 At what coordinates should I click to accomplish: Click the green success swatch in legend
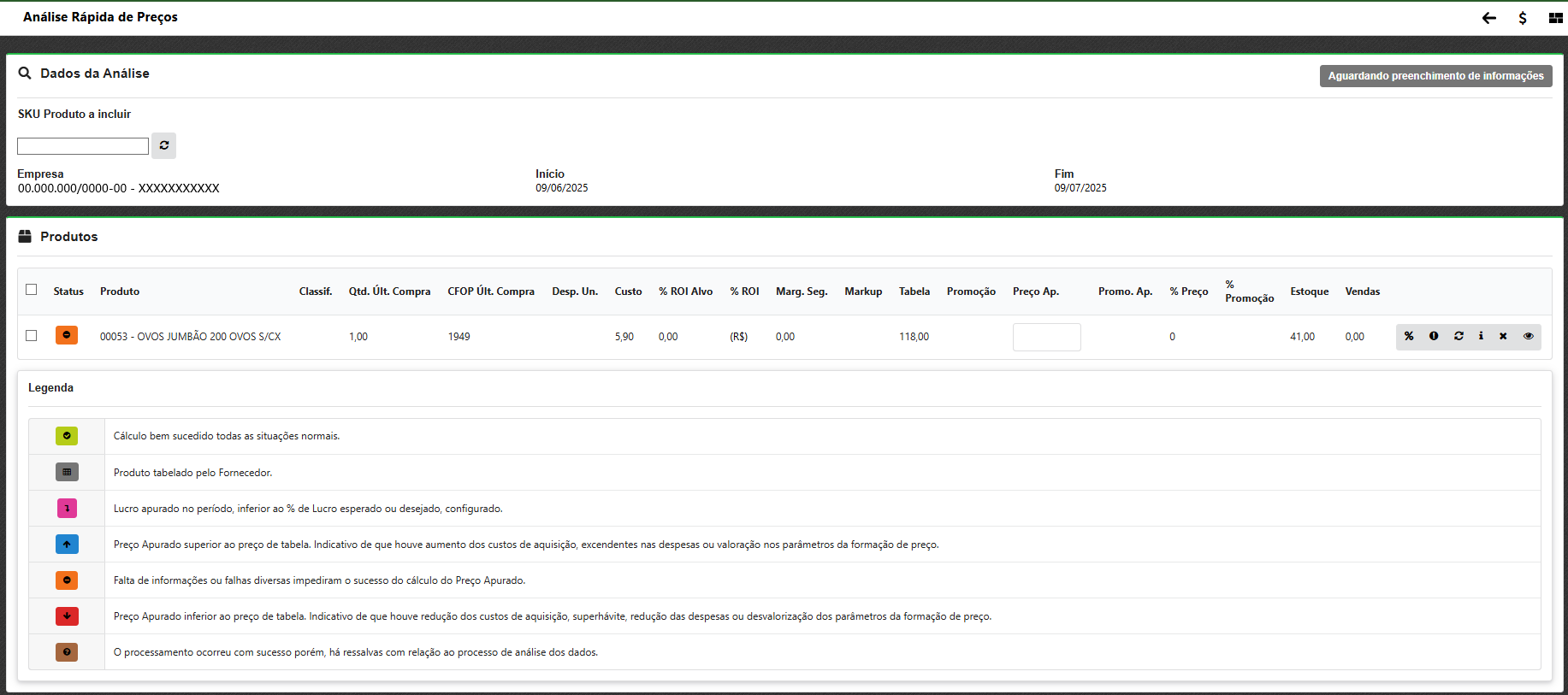[67, 436]
